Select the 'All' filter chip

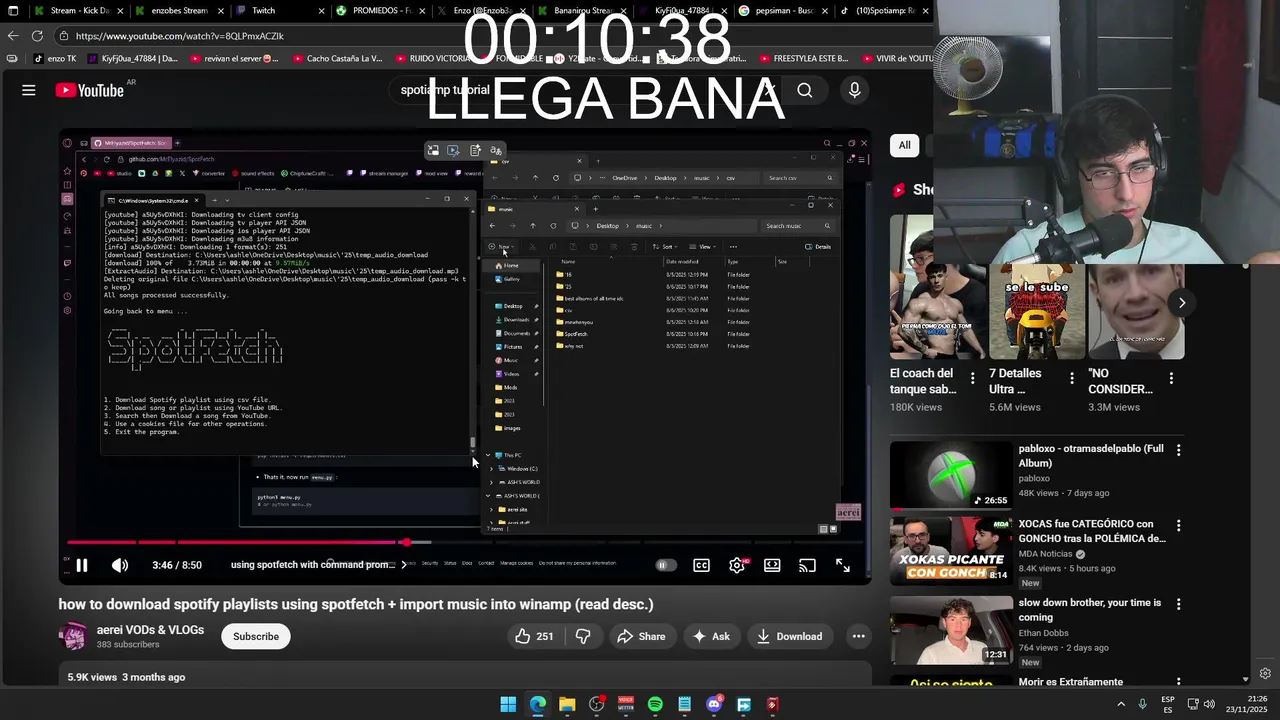pyautogui.click(x=904, y=145)
